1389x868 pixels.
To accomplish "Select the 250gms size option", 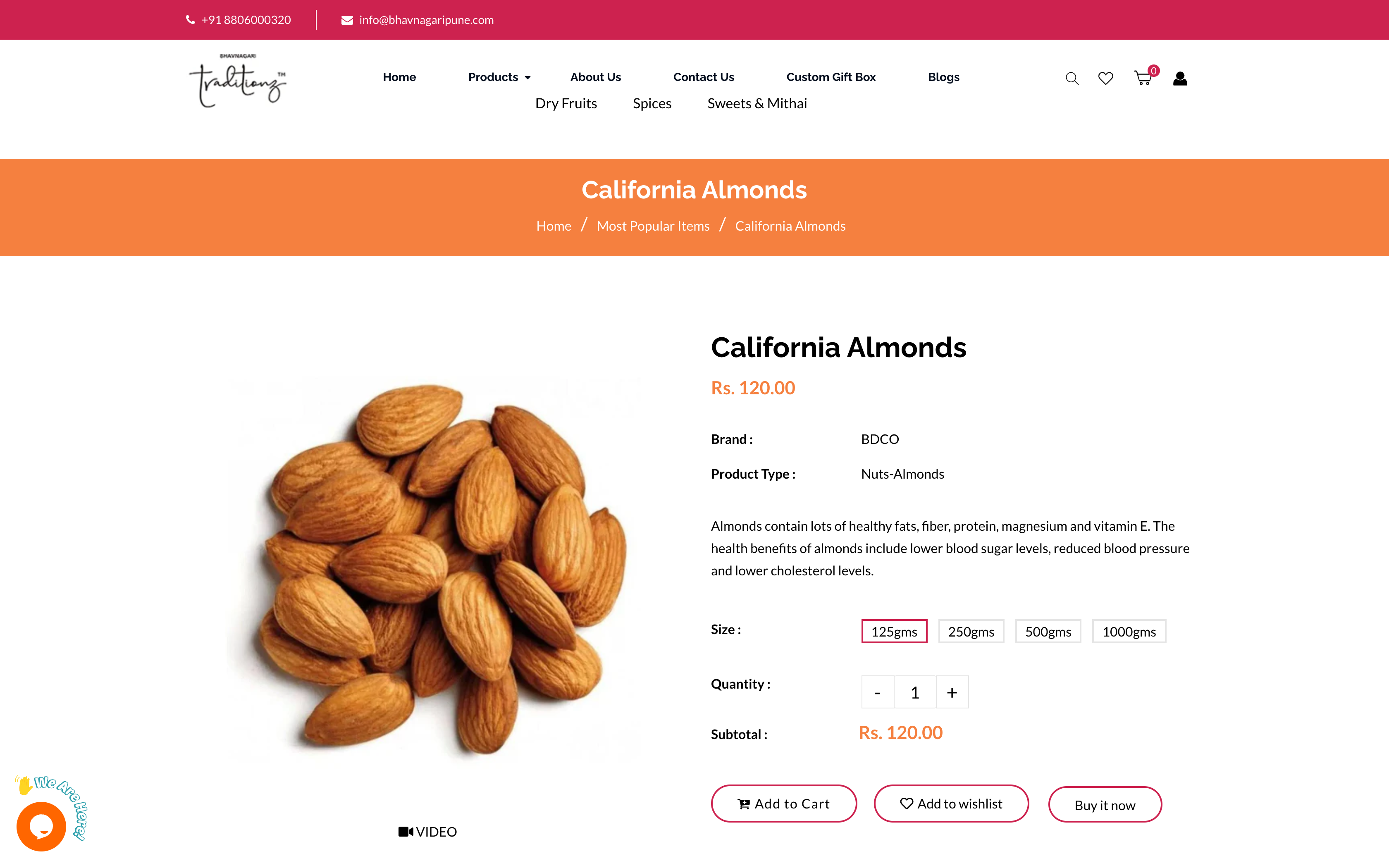I will [971, 631].
